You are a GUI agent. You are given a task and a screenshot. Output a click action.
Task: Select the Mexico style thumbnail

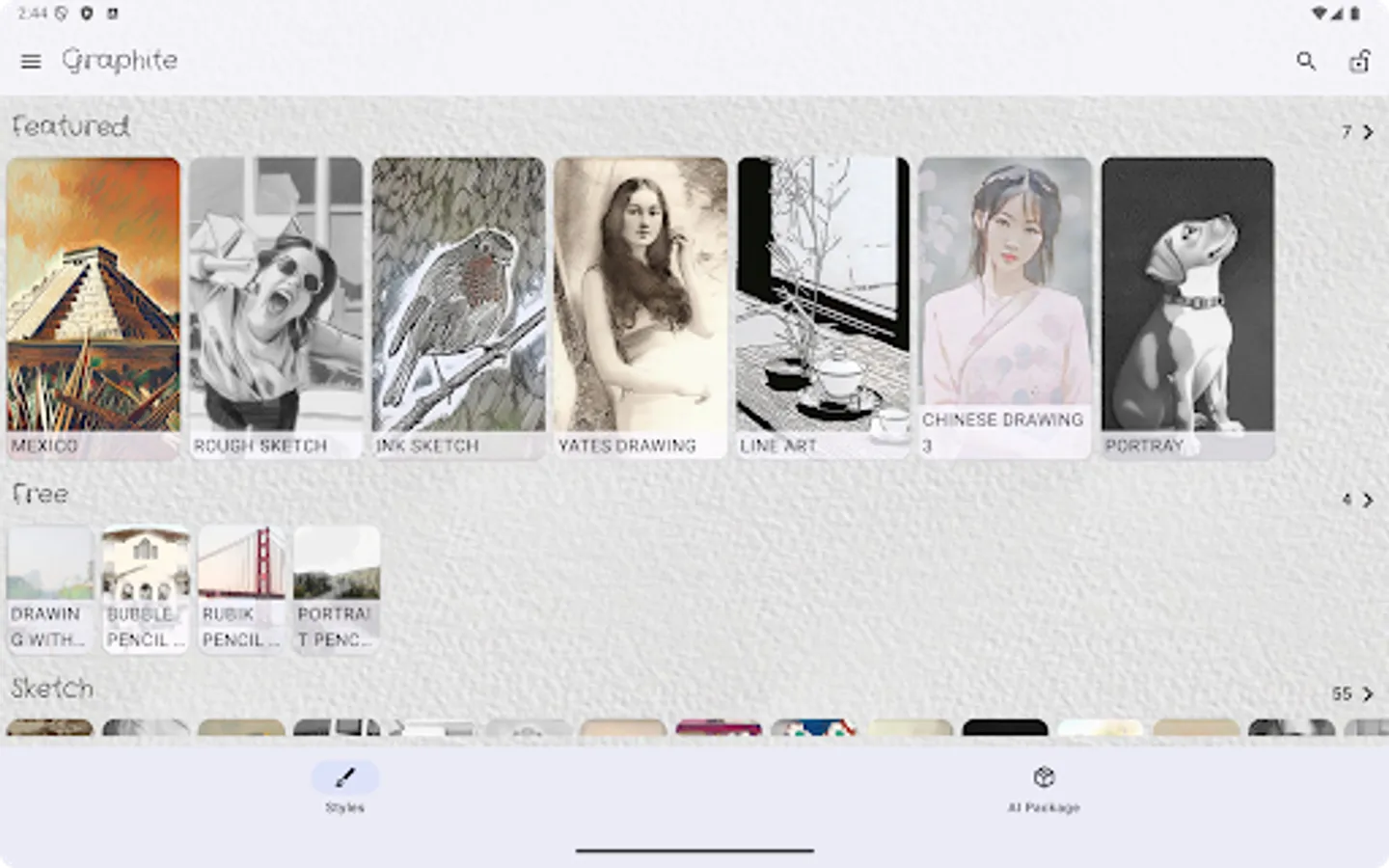click(x=94, y=308)
